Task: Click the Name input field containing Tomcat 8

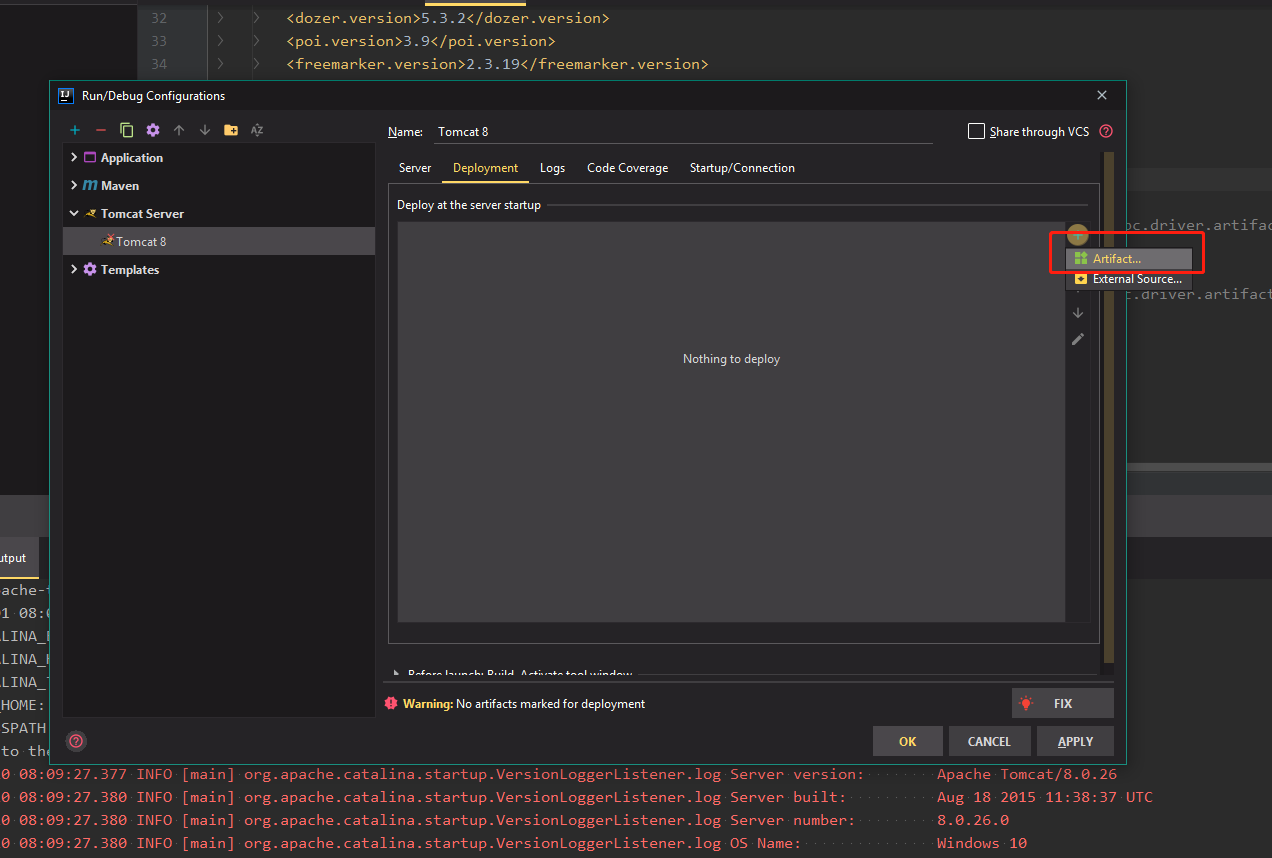Action: pos(682,131)
